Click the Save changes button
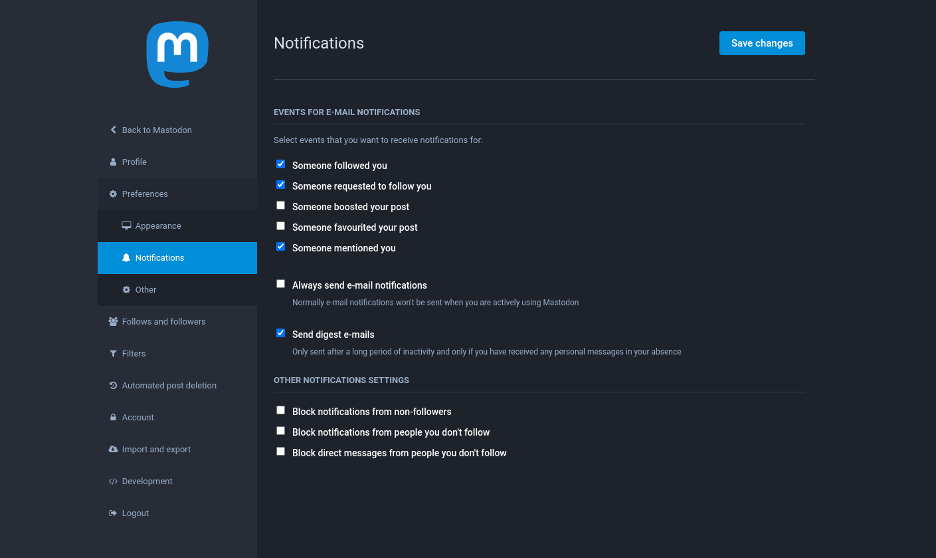The image size is (936, 558). point(761,43)
